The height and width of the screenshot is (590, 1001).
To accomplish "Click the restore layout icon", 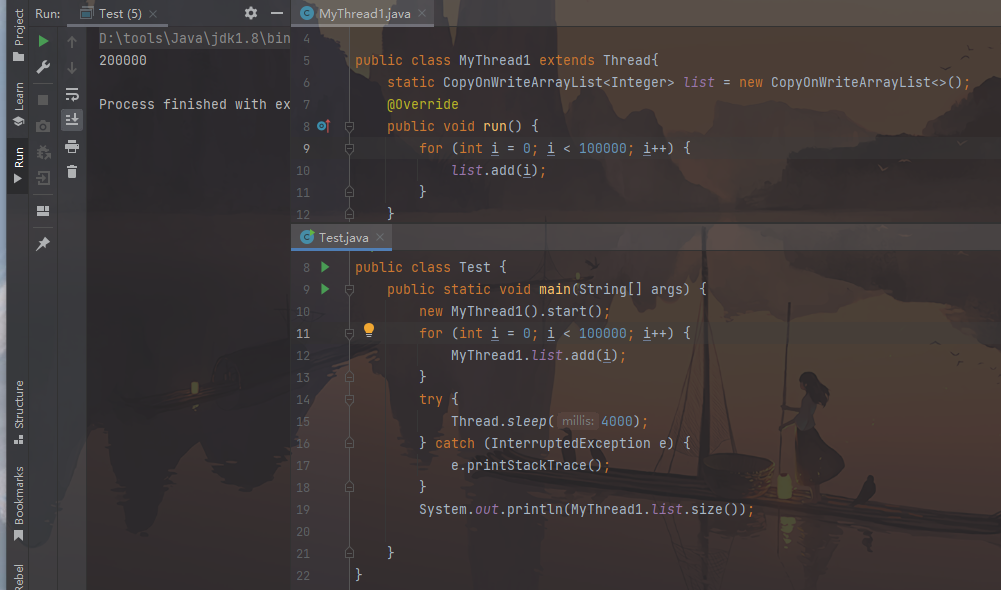I will (43, 211).
